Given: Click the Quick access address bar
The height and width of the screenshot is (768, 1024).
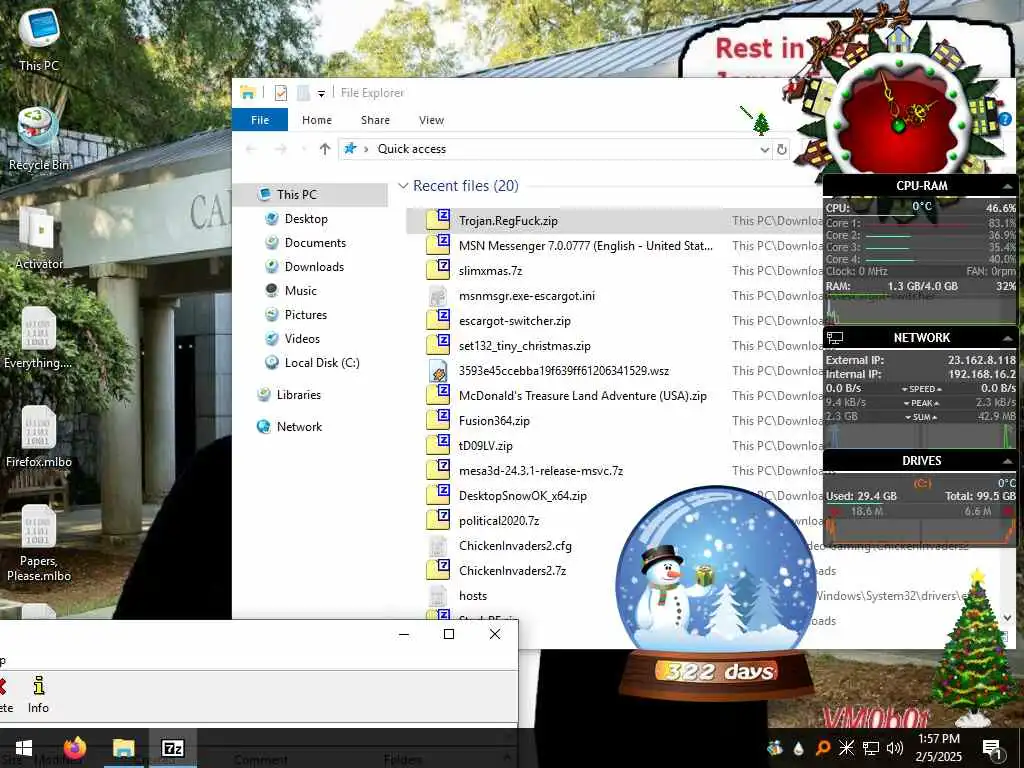Looking at the screenshot, I should (x=555, y=149).
